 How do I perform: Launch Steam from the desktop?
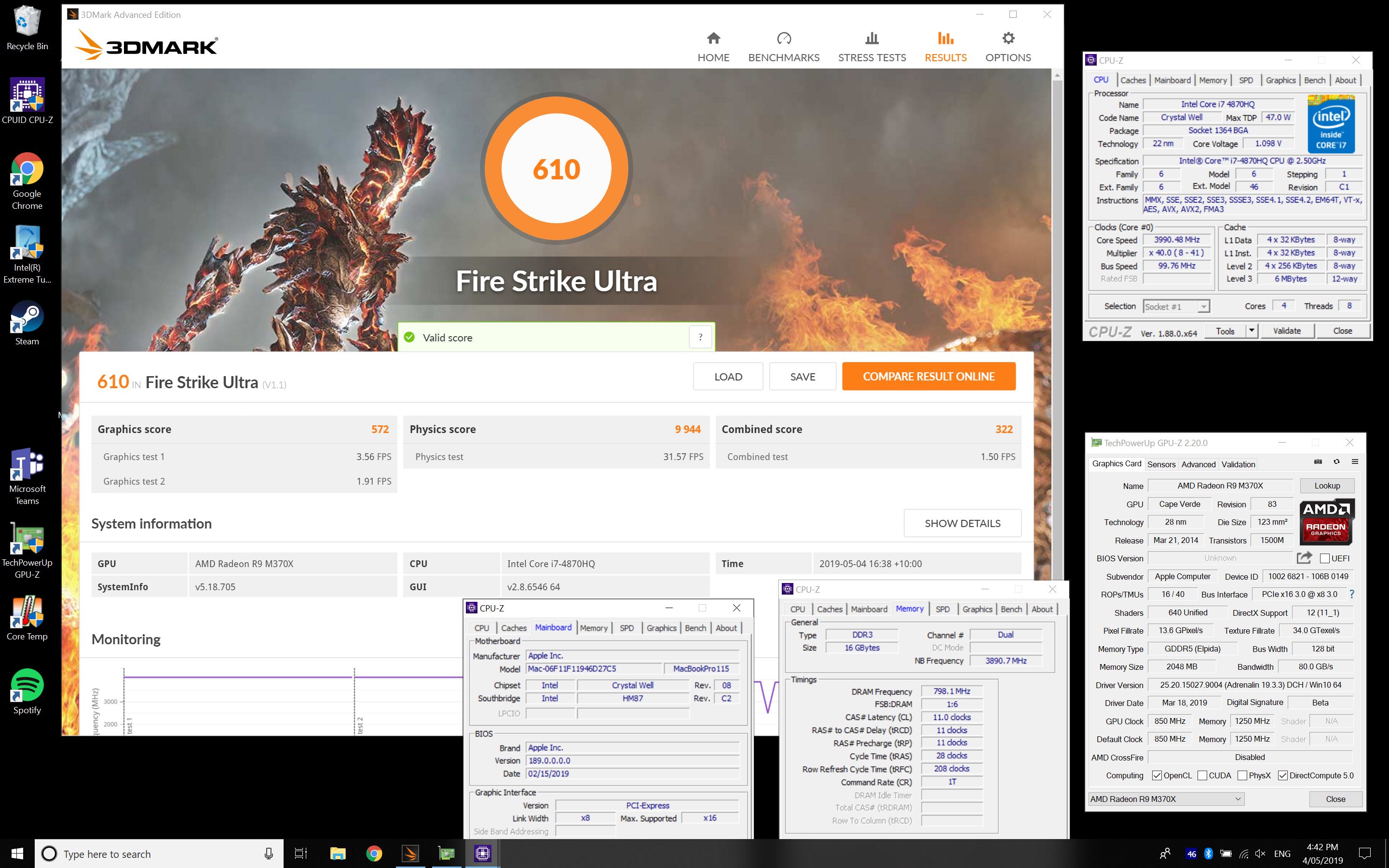(27, 323)
